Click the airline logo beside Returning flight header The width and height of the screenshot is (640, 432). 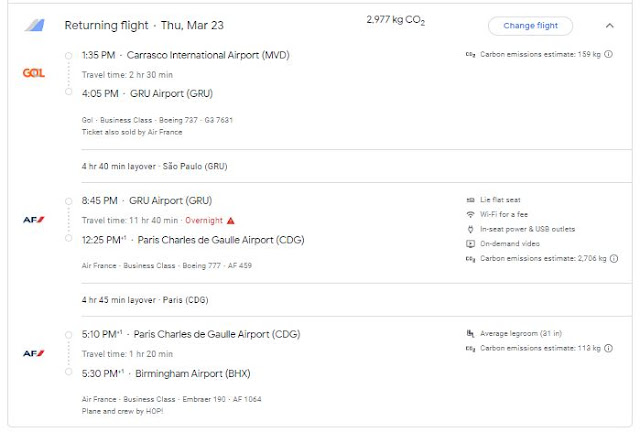(33, 25)
